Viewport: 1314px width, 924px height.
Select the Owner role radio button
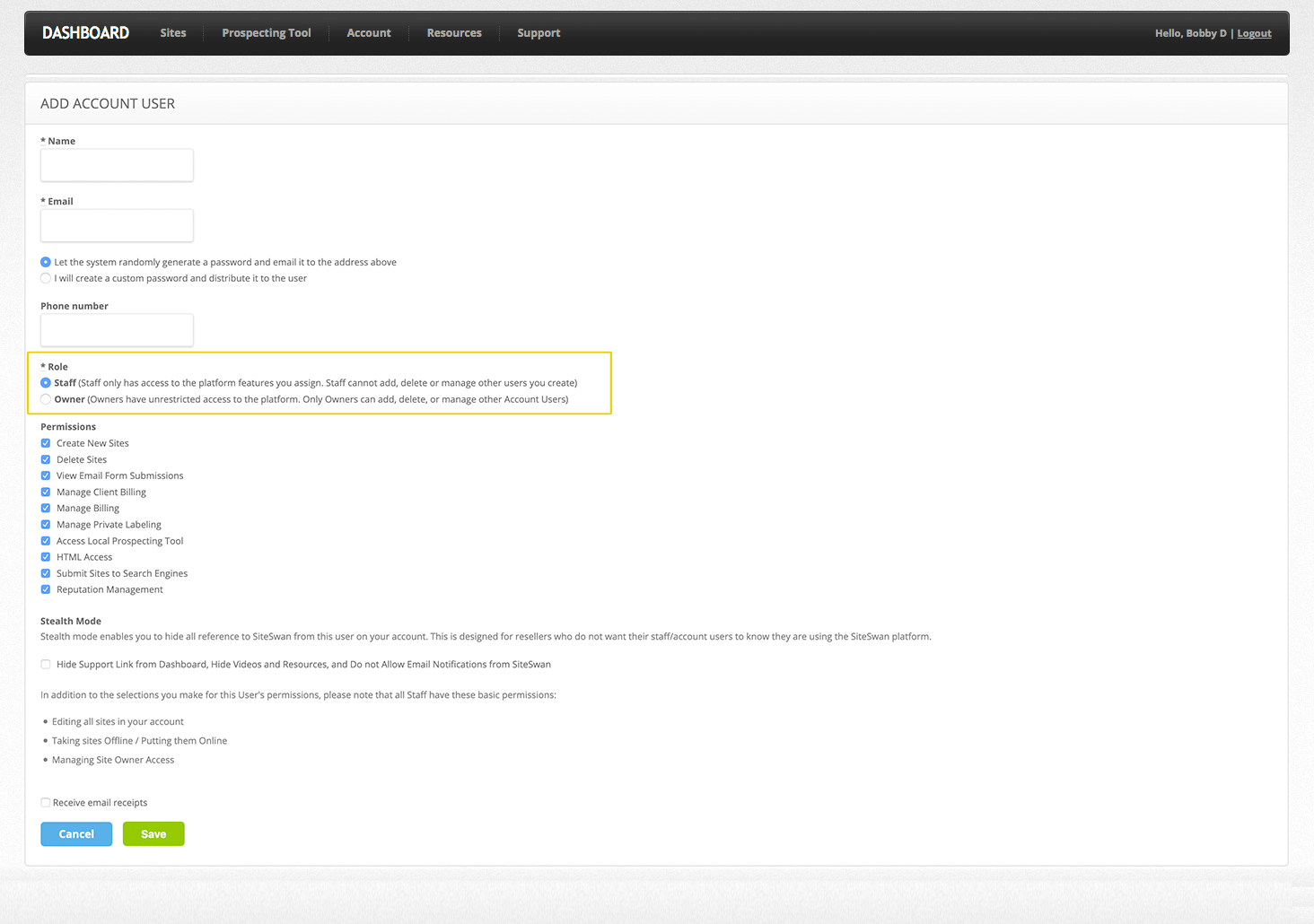point(46,399)
